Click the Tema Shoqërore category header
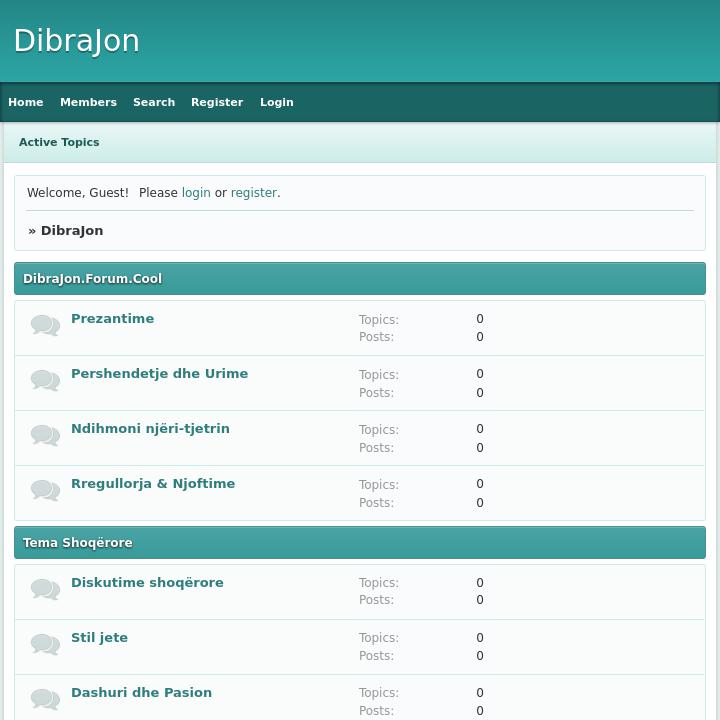Image resolution: width=720 pixels, height=720 pixels. pos(78,543)
